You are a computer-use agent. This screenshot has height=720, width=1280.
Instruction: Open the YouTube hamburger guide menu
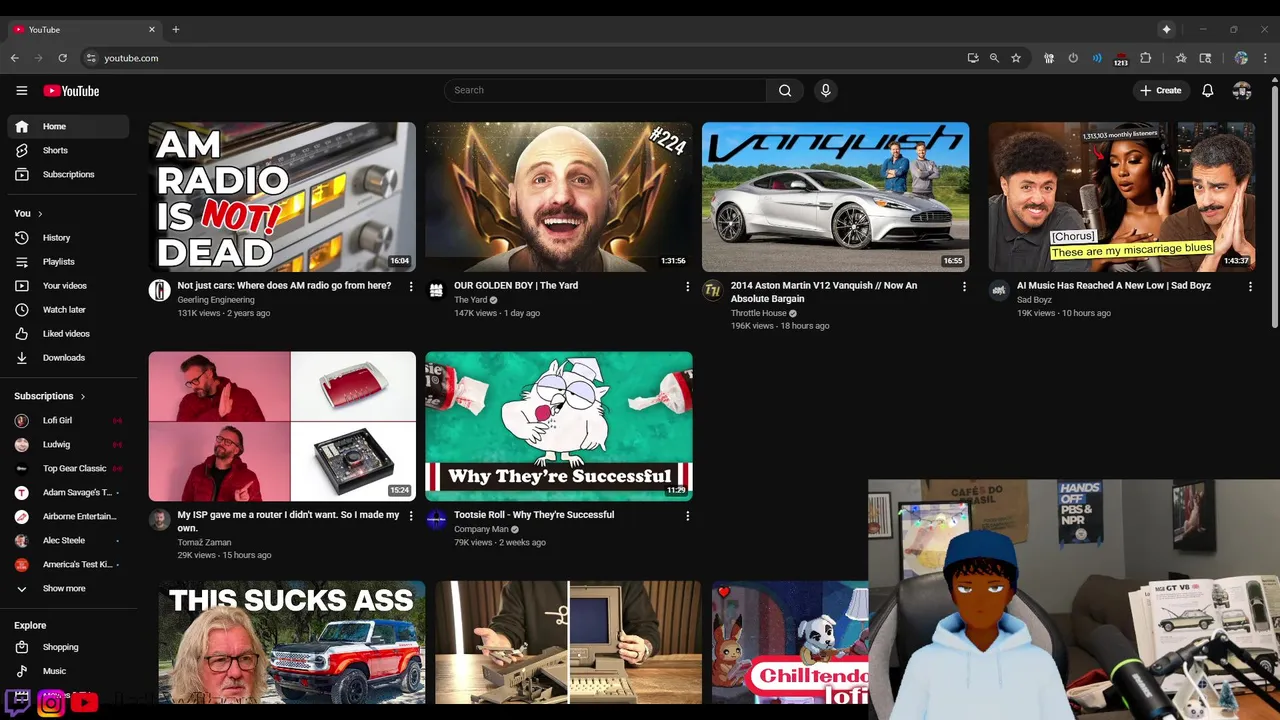coord(22,90)
